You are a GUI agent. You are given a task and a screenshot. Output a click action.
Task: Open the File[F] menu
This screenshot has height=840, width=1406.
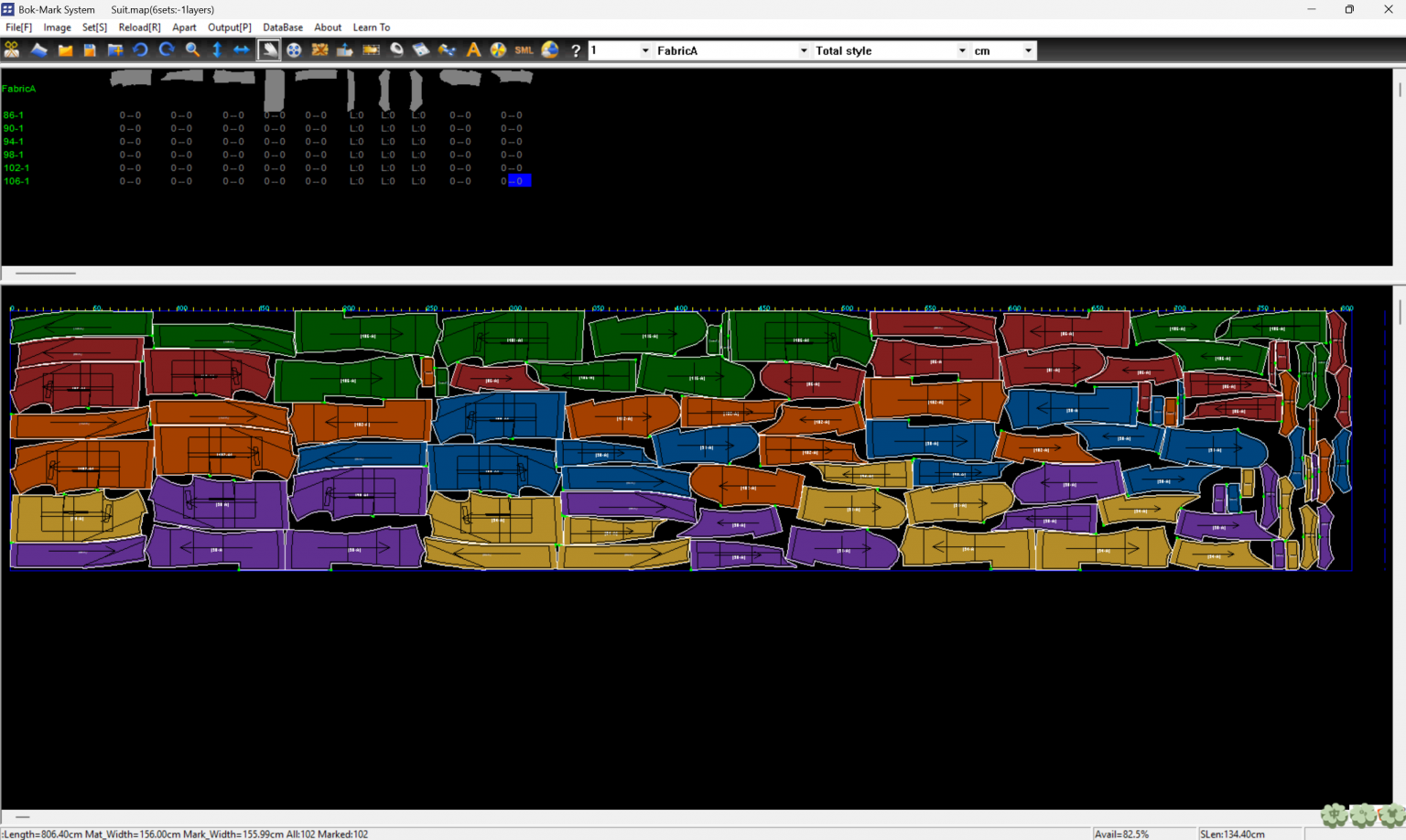[18, 27]
